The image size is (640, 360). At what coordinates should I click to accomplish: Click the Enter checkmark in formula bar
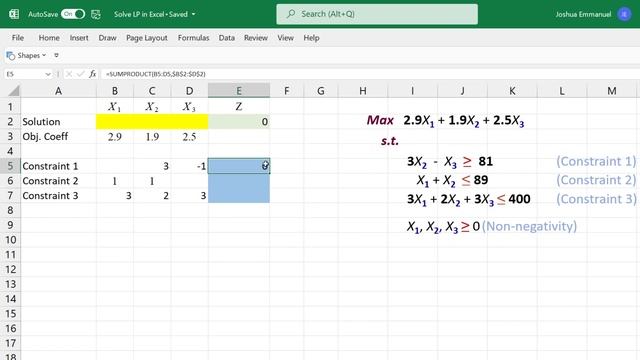point(80,74)
